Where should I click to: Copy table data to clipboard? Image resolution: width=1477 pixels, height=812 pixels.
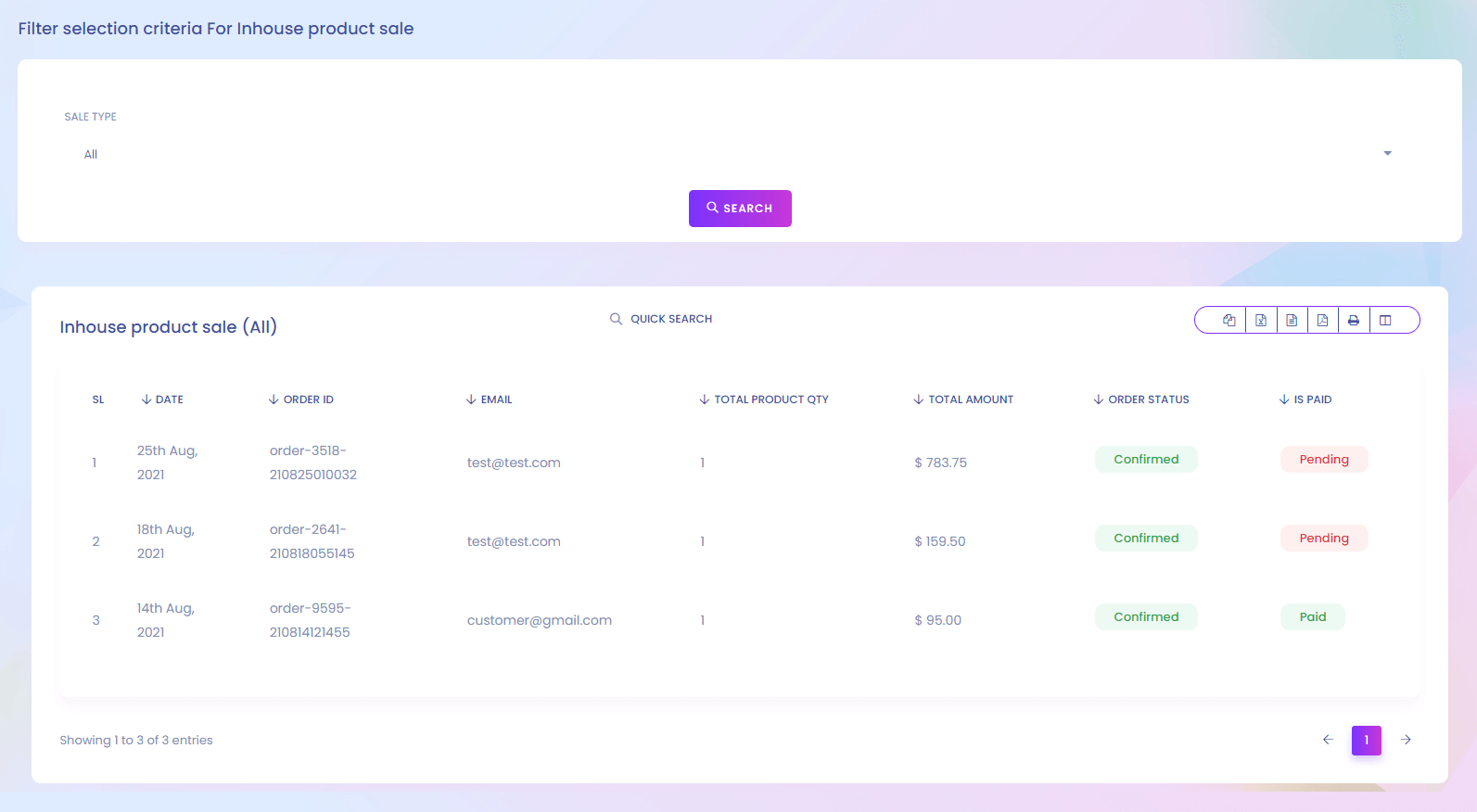point(1229,320)
